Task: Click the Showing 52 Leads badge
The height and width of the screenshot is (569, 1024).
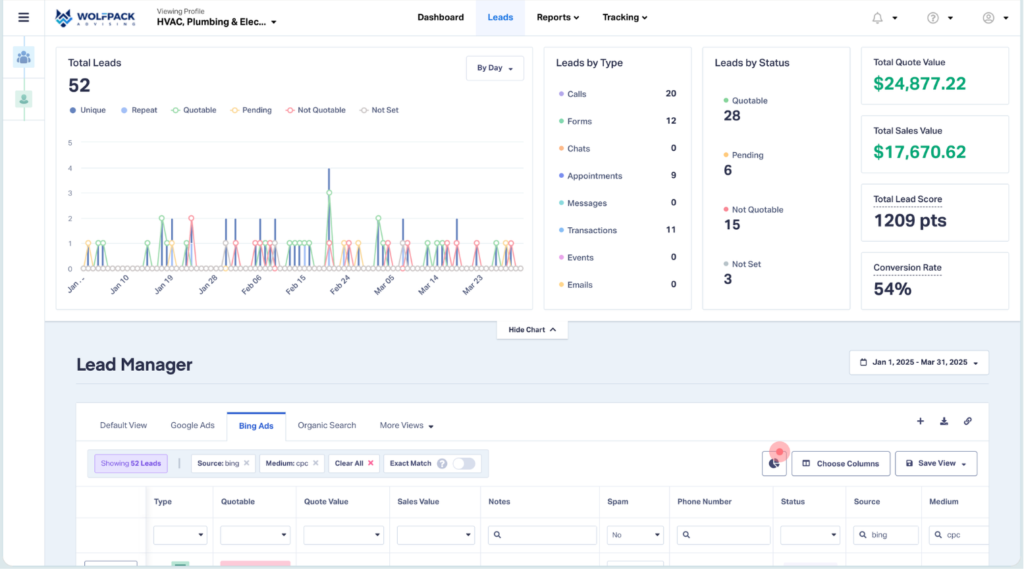Action: pos(131,463)
